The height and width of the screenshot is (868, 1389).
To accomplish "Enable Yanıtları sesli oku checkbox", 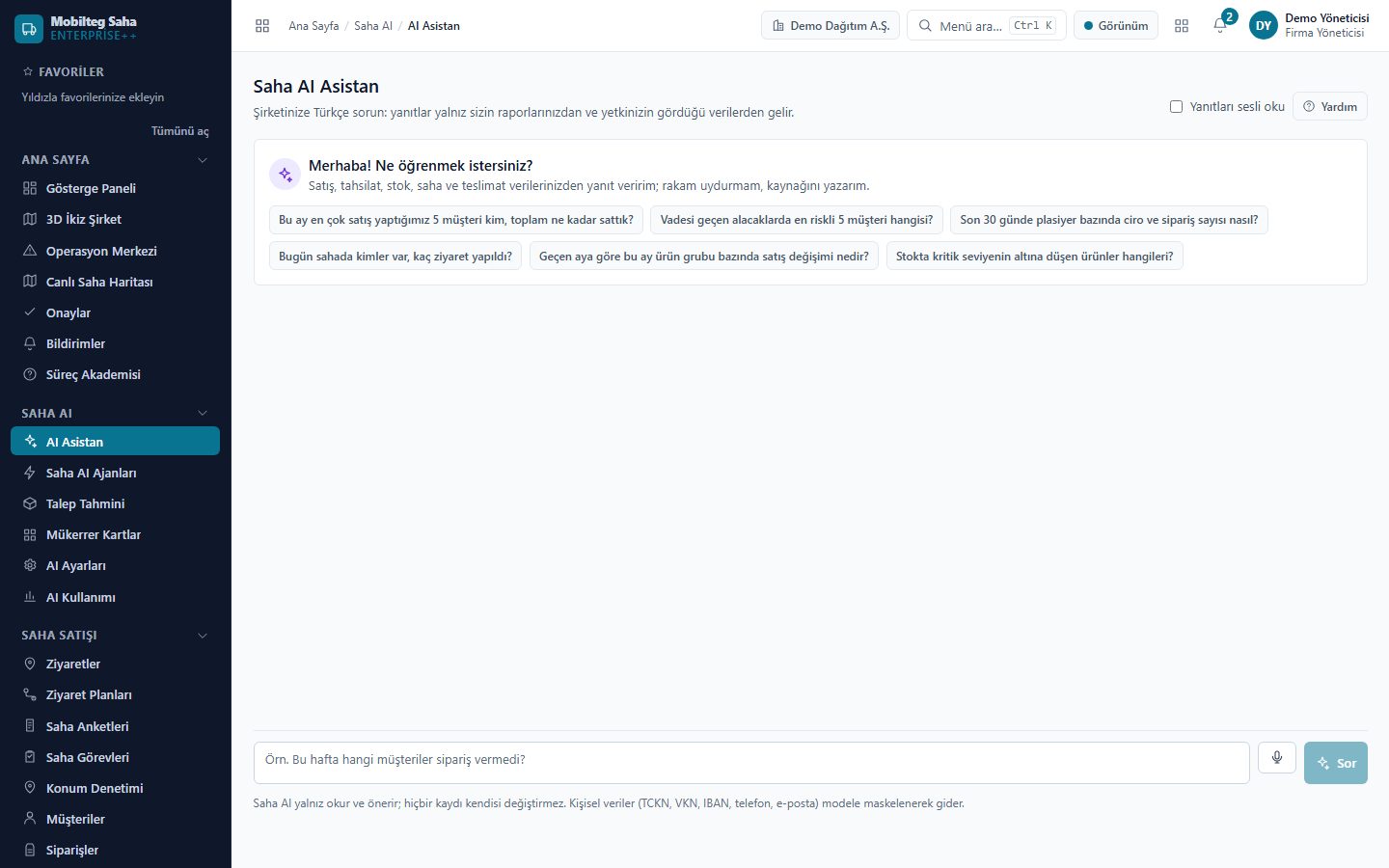I will click(x=1176, y=106).
